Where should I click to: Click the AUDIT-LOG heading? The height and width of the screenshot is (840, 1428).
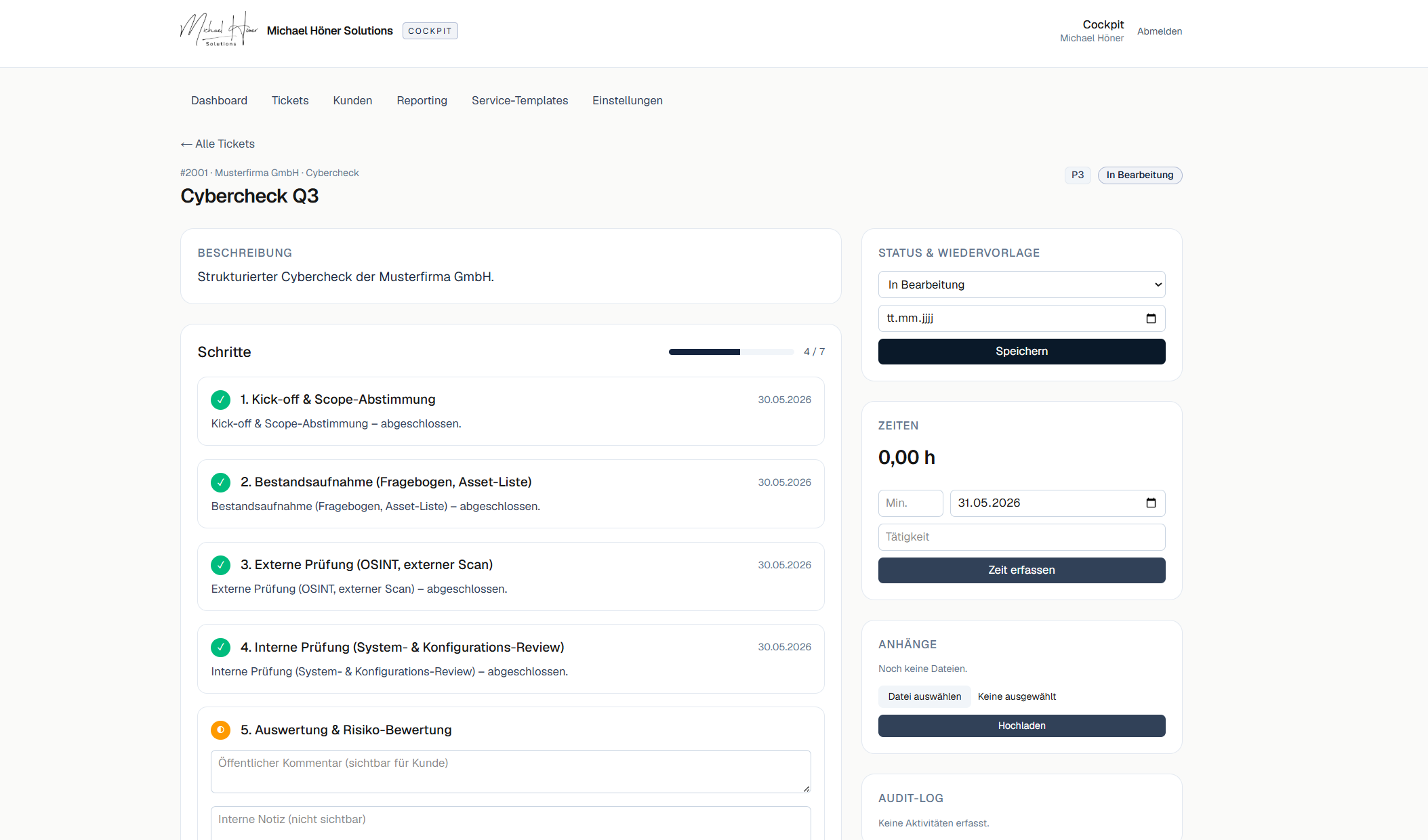pyautogui.click(x=911, y=799)
